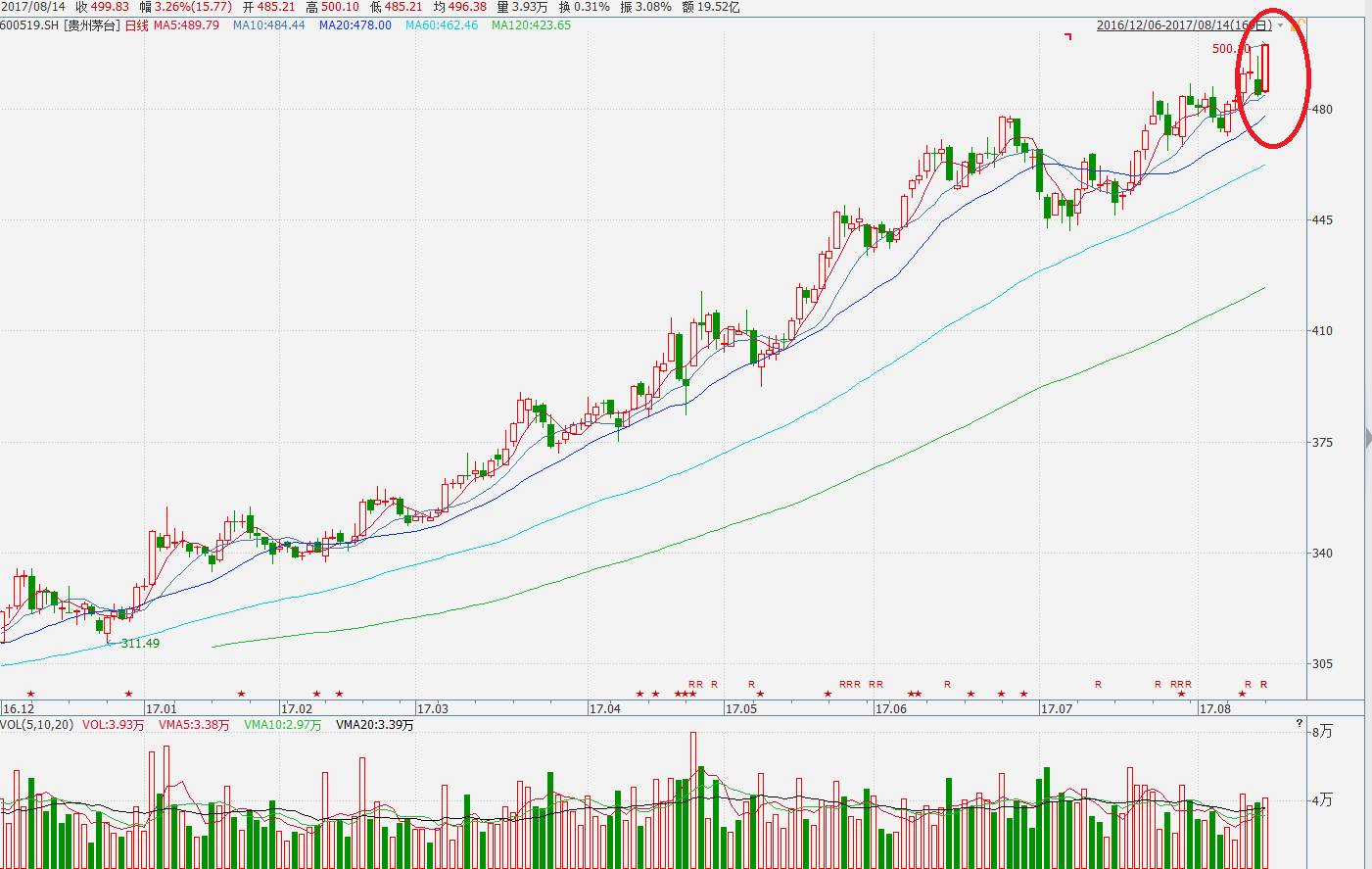Click the 17.07 month marker on time axis
The height and width of the screenshot is (869, 1372).
[x=1057, y=708]
